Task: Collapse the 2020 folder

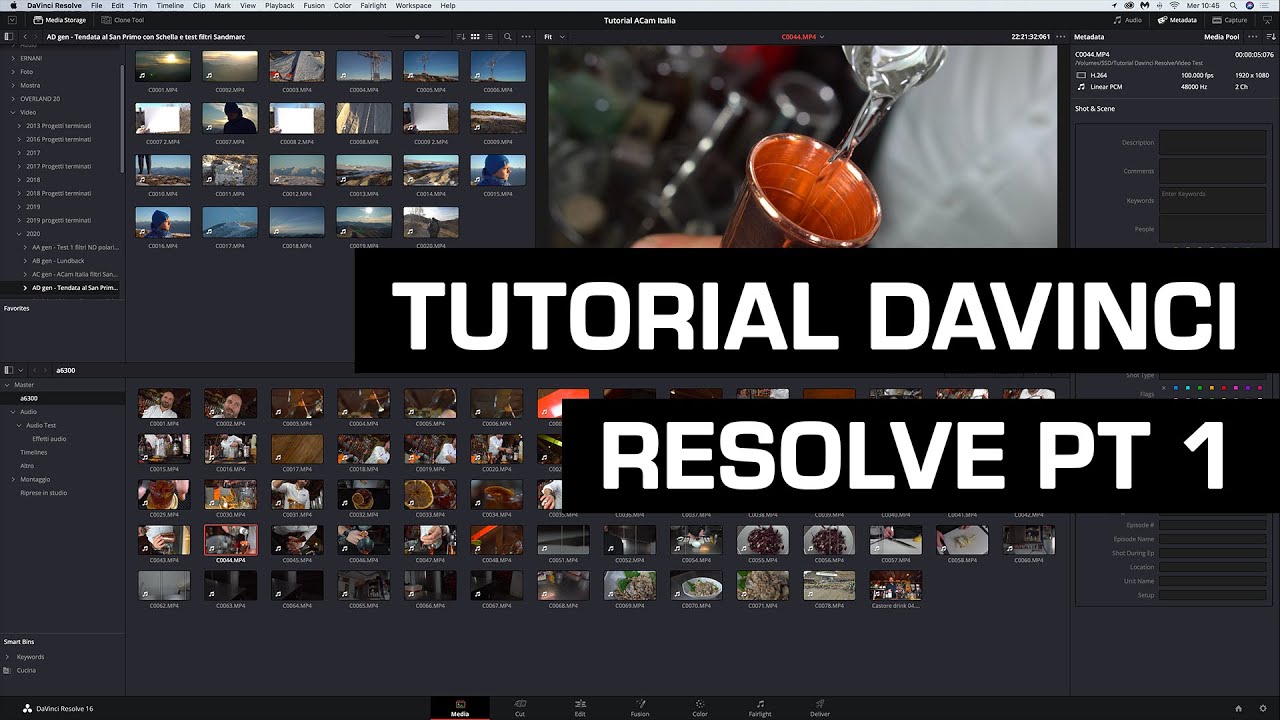Action: click(x=20, y=233)
